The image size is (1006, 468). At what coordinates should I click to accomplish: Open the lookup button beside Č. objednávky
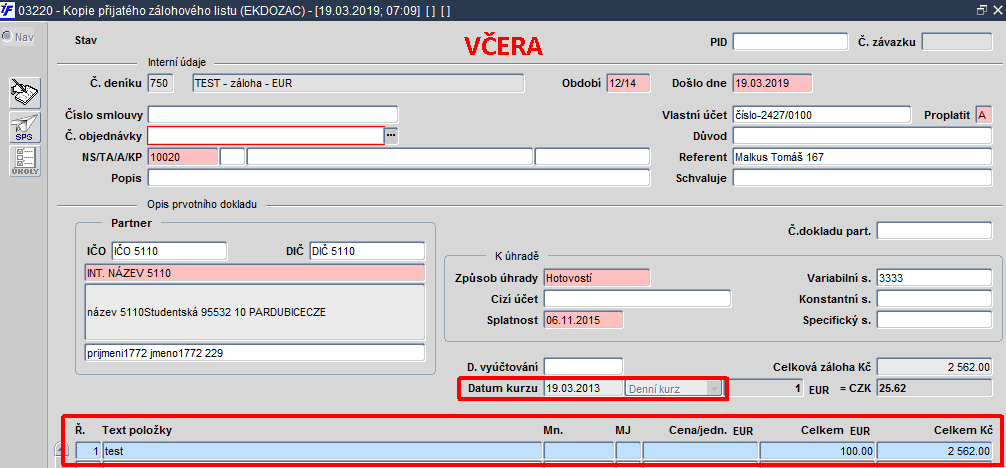(x=391, y=135)
